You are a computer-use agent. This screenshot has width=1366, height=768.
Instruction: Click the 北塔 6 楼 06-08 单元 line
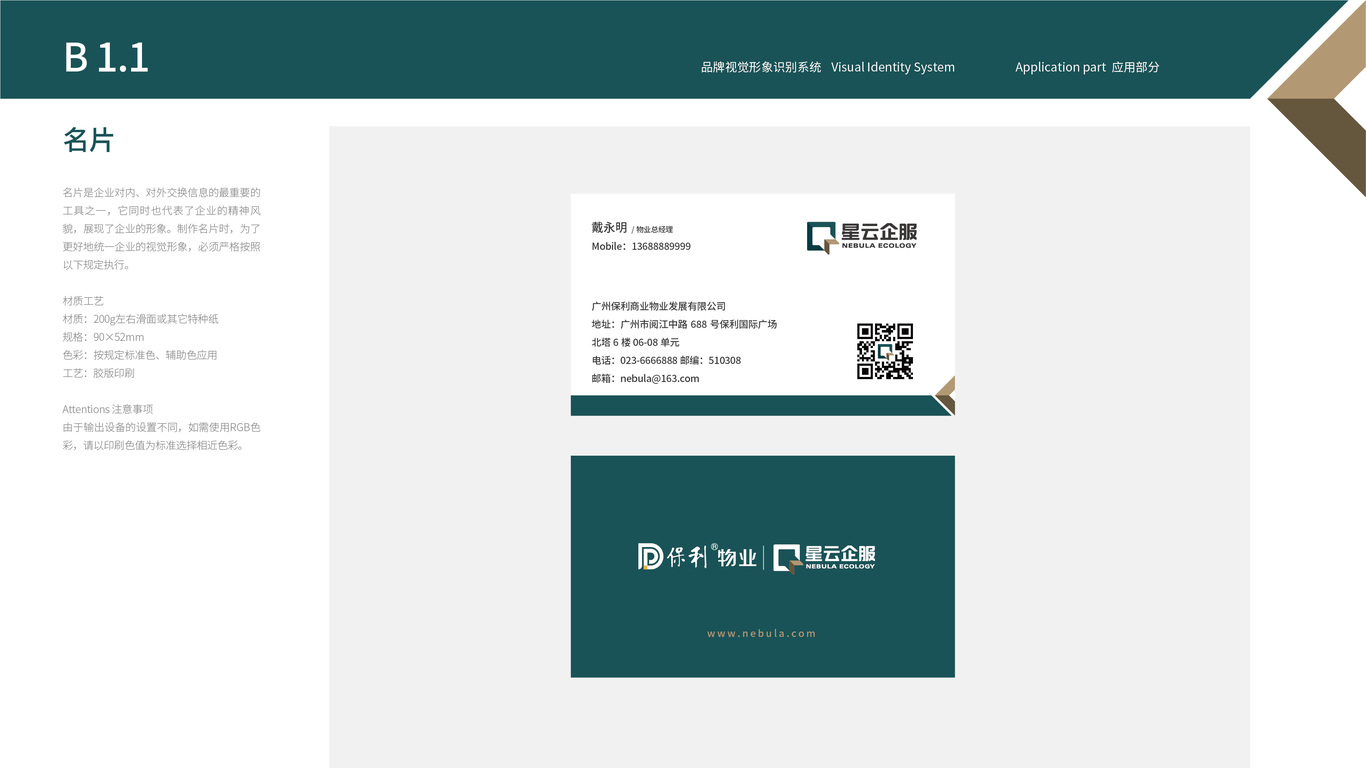click(x=635, y=342)
